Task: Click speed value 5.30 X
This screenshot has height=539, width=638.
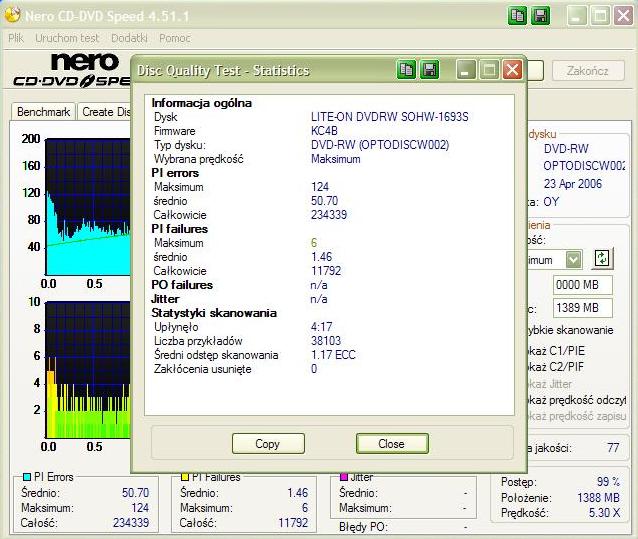Action: point(604,513)
